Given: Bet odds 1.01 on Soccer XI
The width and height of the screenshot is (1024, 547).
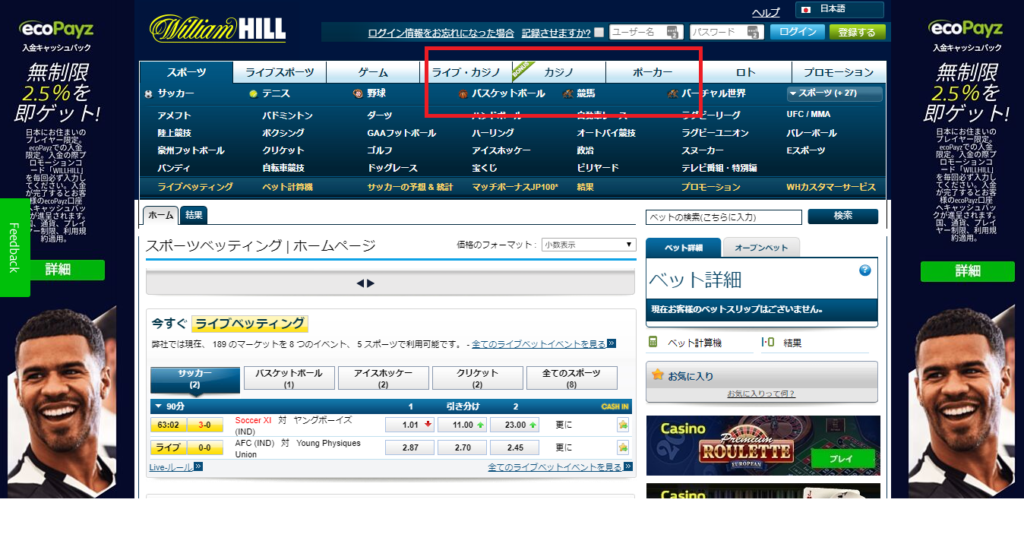Looking at the screenshot, I should tap(409, 425).
